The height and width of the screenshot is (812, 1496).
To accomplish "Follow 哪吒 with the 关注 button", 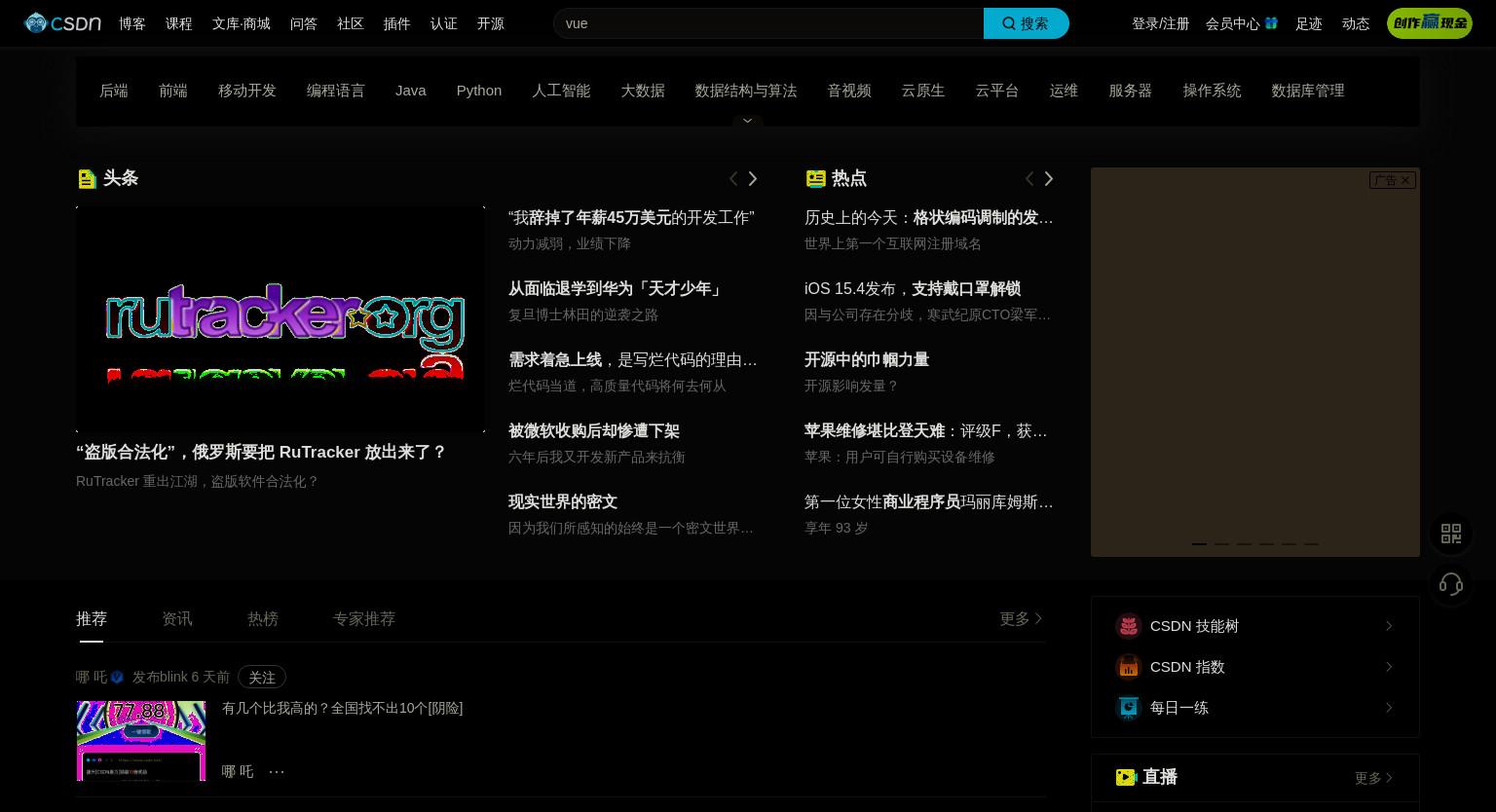I will 262,677.
